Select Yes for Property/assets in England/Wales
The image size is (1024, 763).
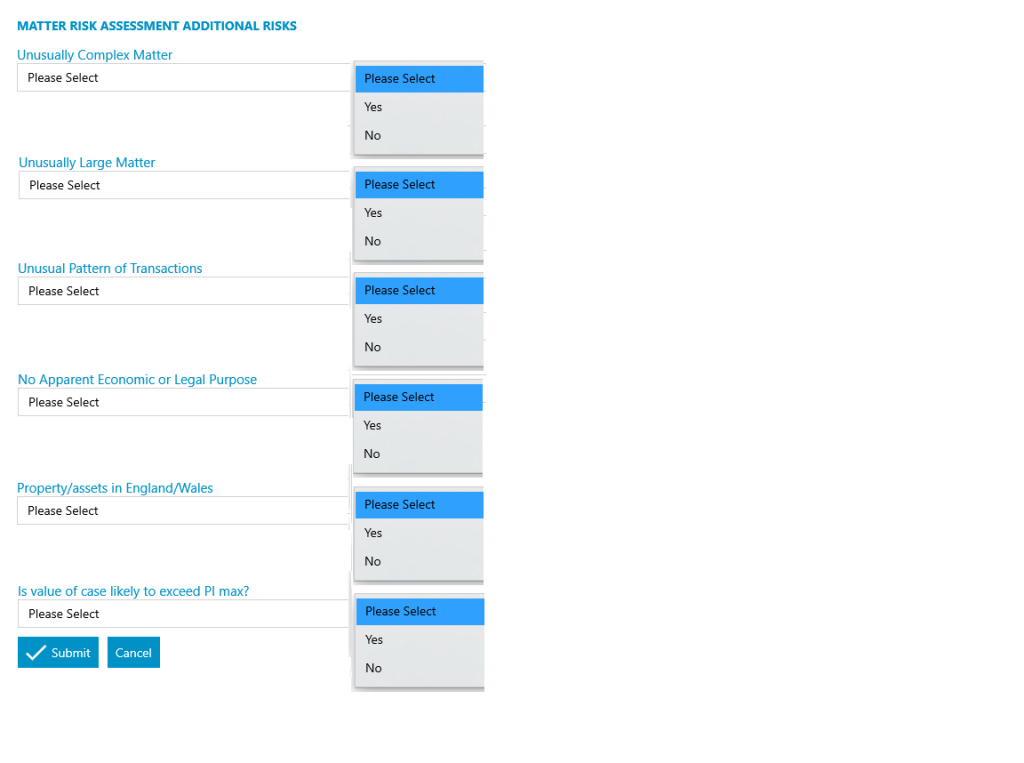tap(419, 533)
